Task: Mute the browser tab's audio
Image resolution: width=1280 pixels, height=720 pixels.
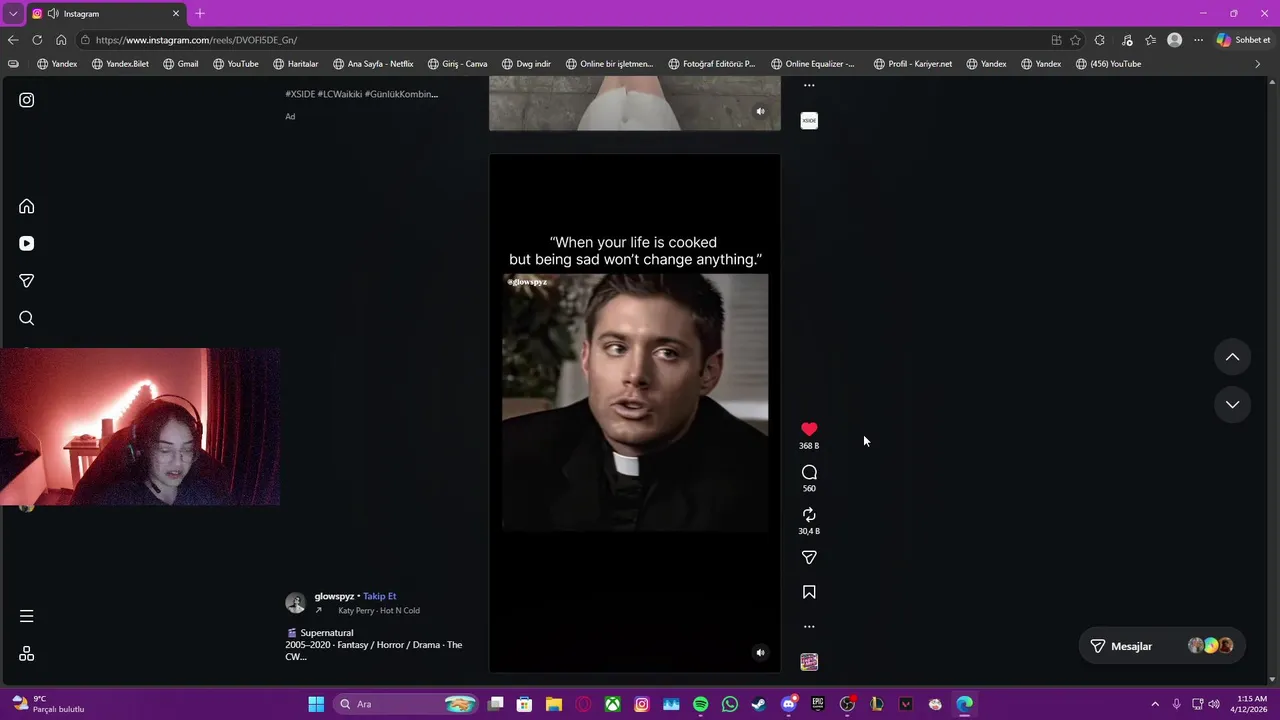Action: point(52,14)
